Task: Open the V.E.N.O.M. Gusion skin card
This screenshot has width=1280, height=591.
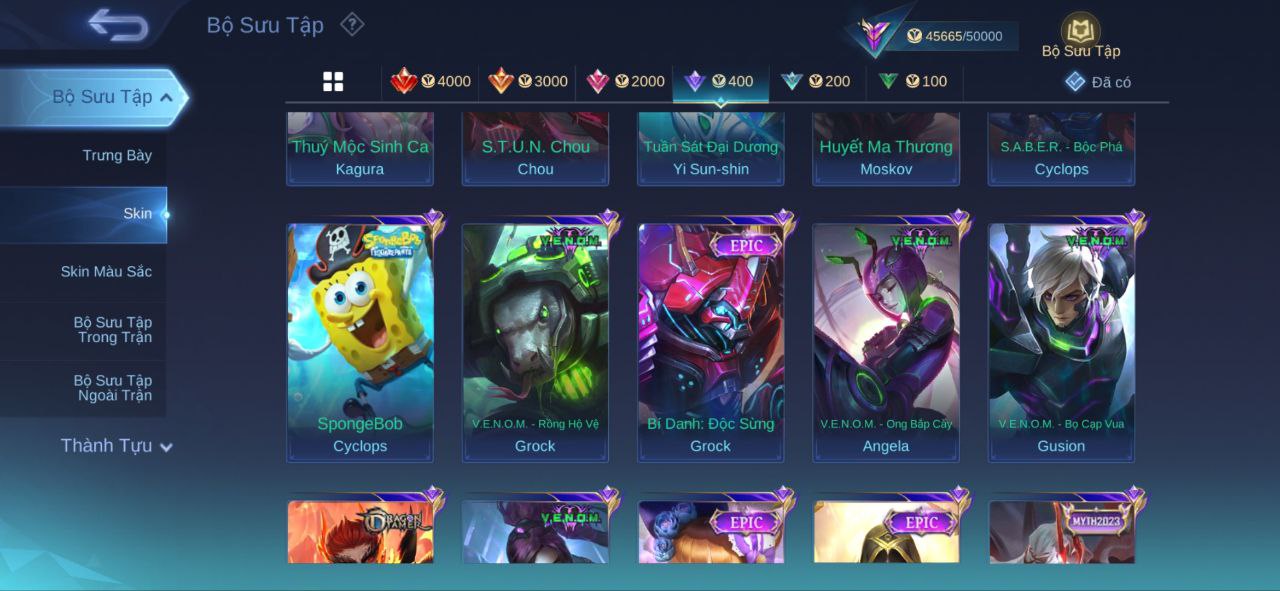Action: click(x=1061, y=342)
